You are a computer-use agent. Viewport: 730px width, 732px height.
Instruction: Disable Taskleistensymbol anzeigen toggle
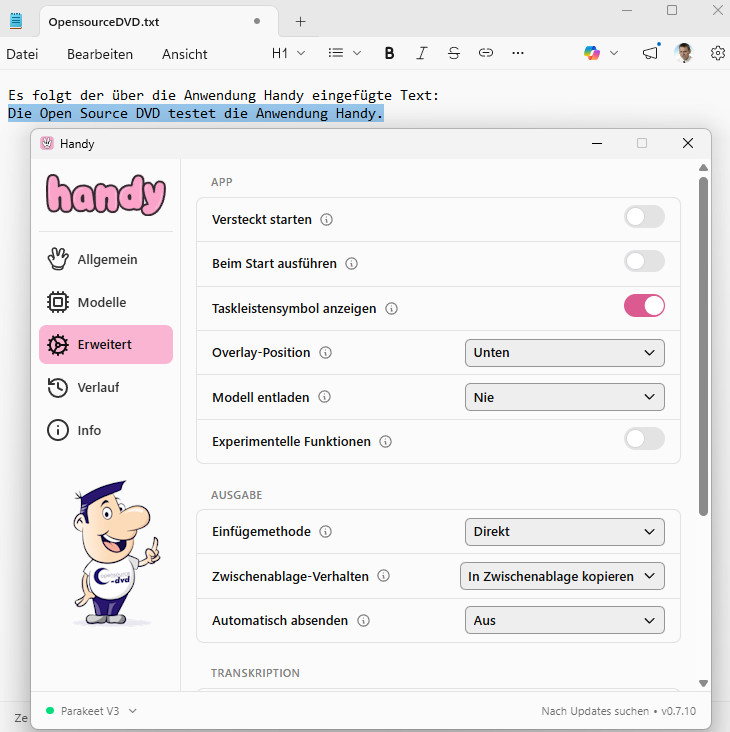pos(644,306)
